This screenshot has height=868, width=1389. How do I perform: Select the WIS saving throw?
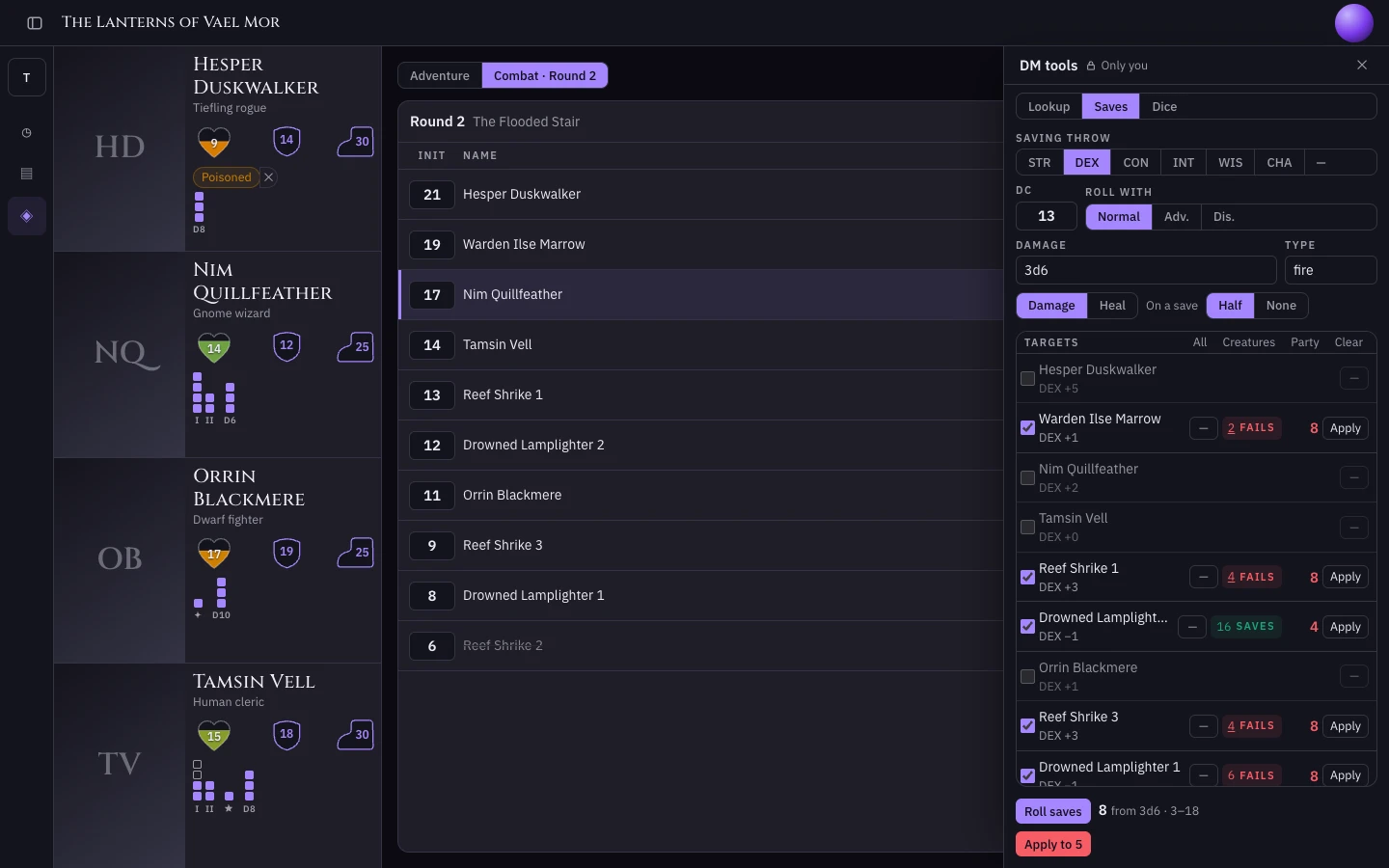pos(1230,163)
